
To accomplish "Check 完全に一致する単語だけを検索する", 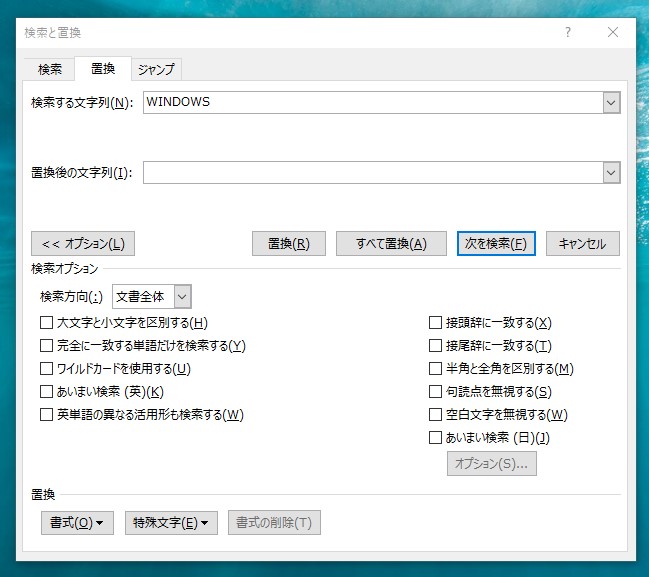I will (46, 346).
